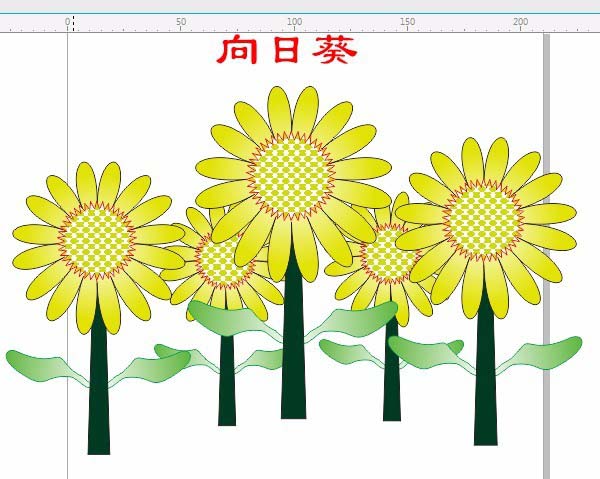Select the far-left green leaf
Image resolution: width=600 pixels, height=479 pixels.
point(48,367)
